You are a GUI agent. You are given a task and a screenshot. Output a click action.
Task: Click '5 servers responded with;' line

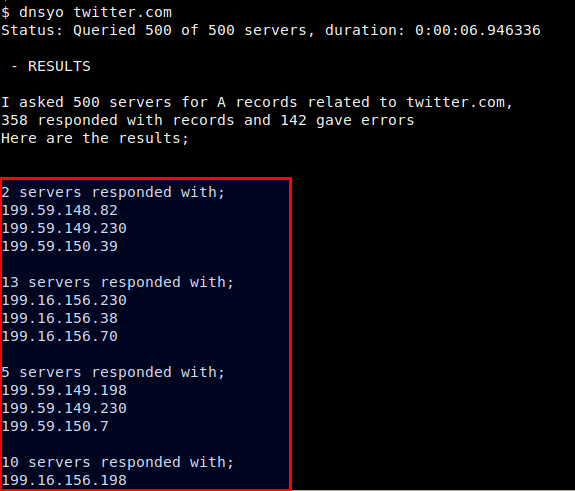[x=113, y=372]
